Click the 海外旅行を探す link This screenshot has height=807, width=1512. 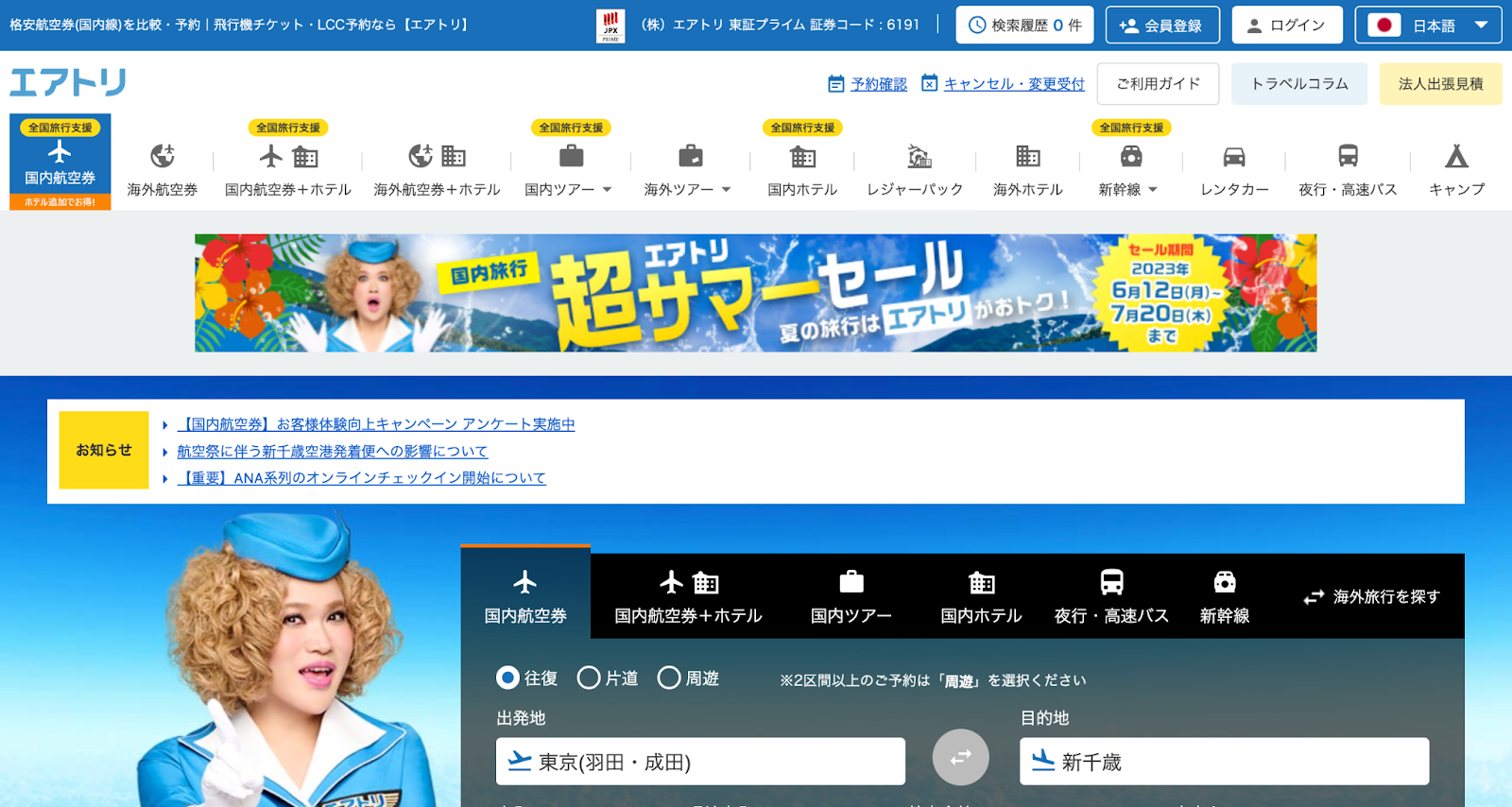(x=1386, y=597)
